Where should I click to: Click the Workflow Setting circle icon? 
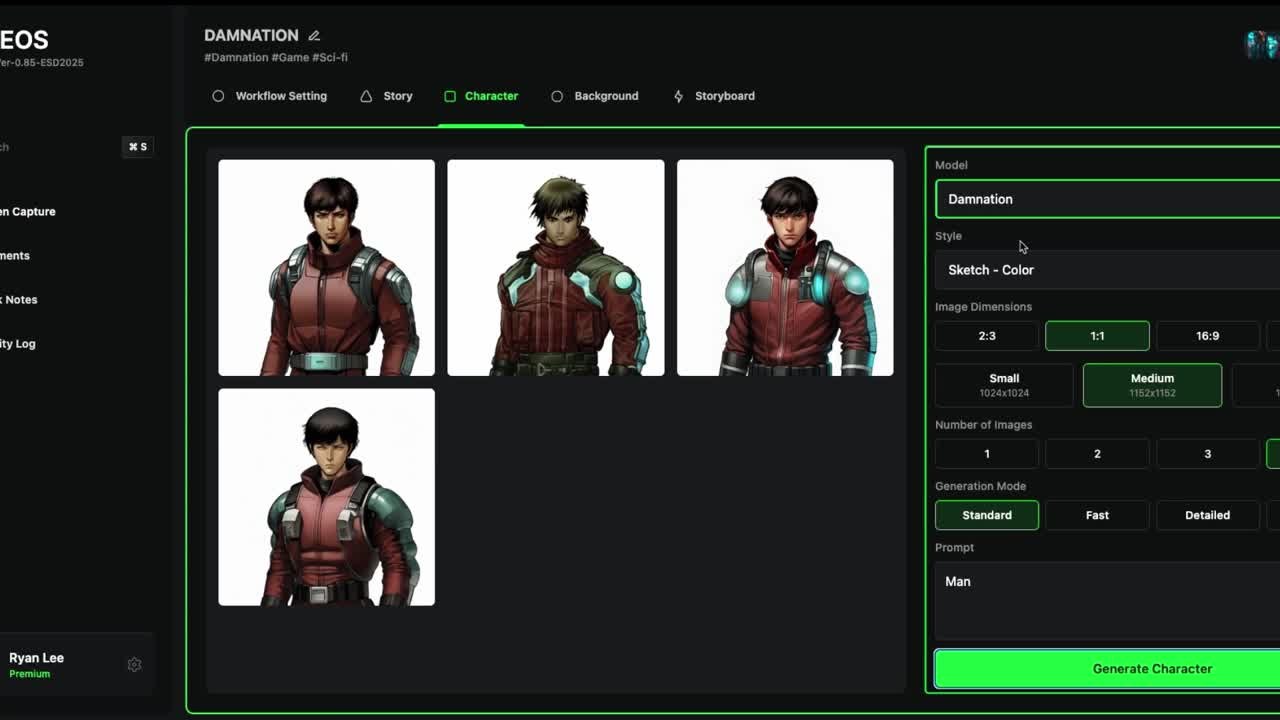(x=218, y=96)
